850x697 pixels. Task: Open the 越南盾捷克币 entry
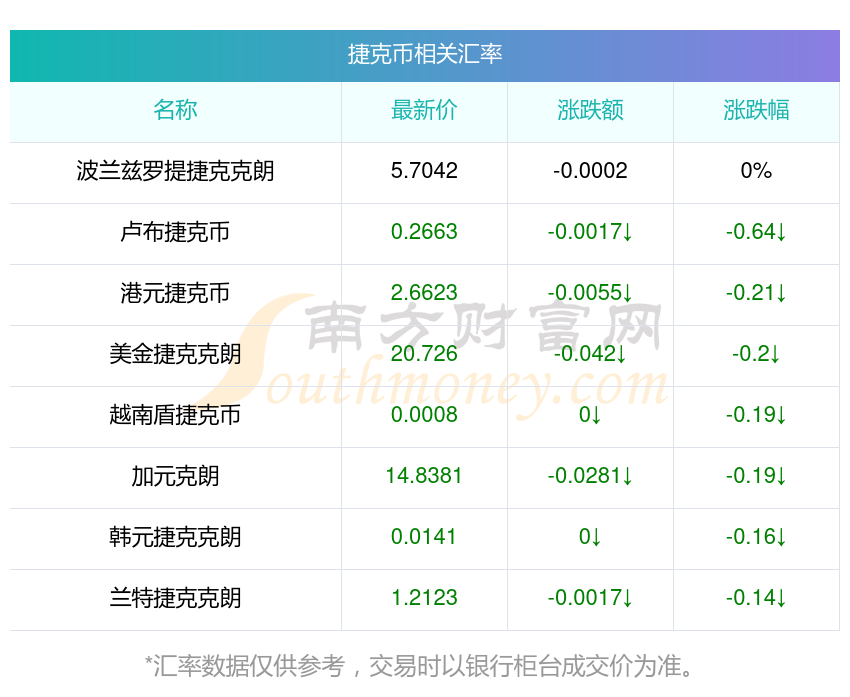tap(175, 415)
